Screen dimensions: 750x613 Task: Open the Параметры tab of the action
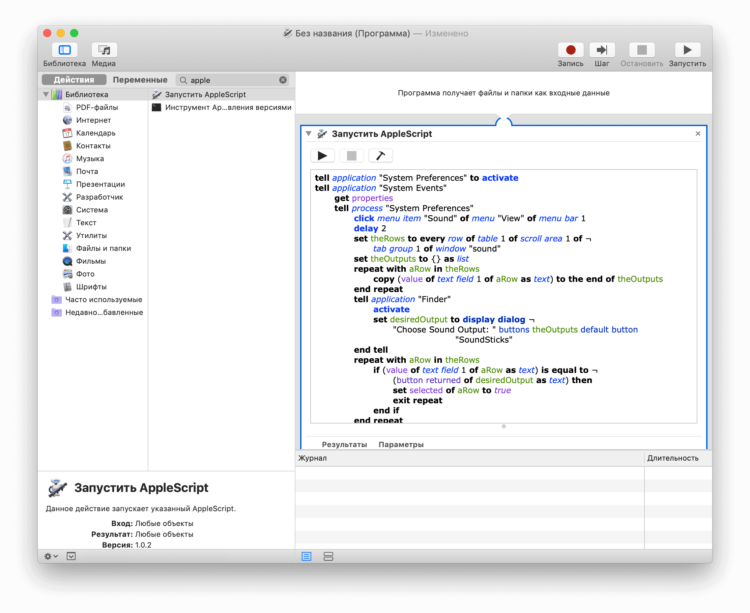click(x=401, y=444)
